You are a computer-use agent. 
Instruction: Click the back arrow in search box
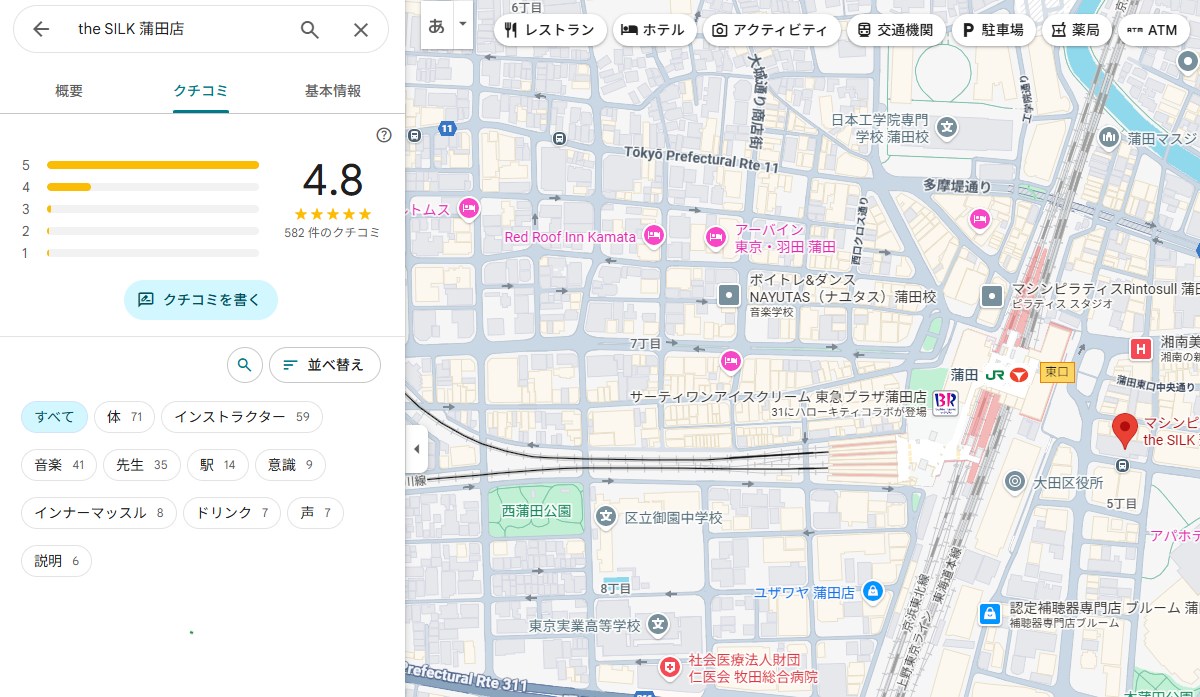(41, 30)
